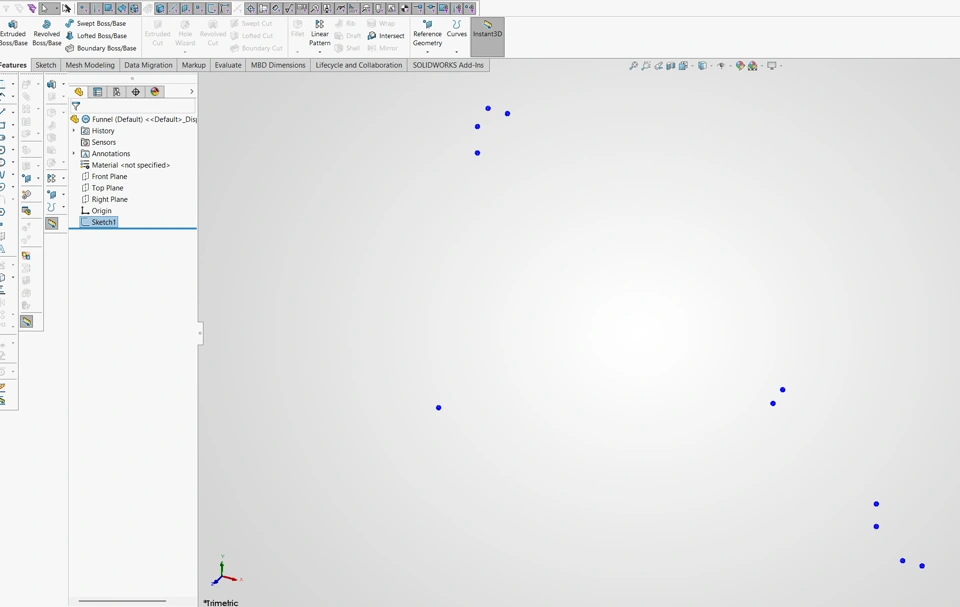Screen dimensions: 960x607
Task: Click the Extruded Boss/Base tool
Action: (13, 33)
